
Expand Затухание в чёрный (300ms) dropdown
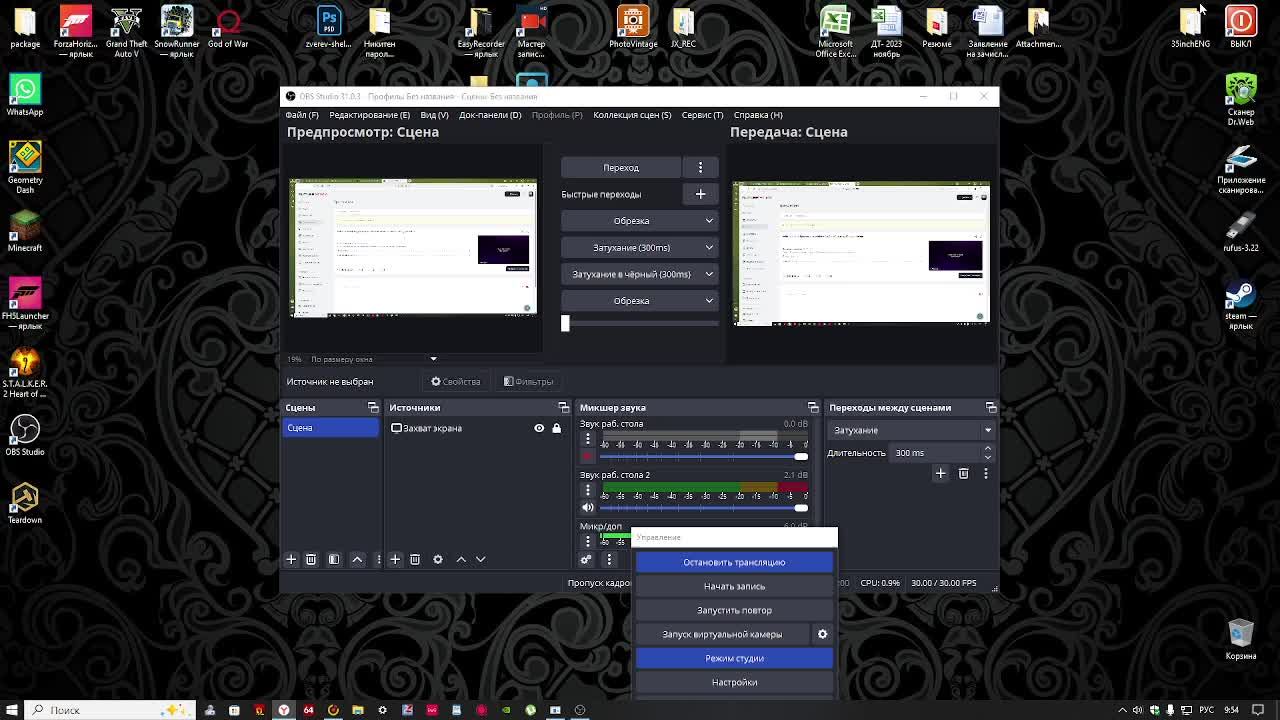709,274
